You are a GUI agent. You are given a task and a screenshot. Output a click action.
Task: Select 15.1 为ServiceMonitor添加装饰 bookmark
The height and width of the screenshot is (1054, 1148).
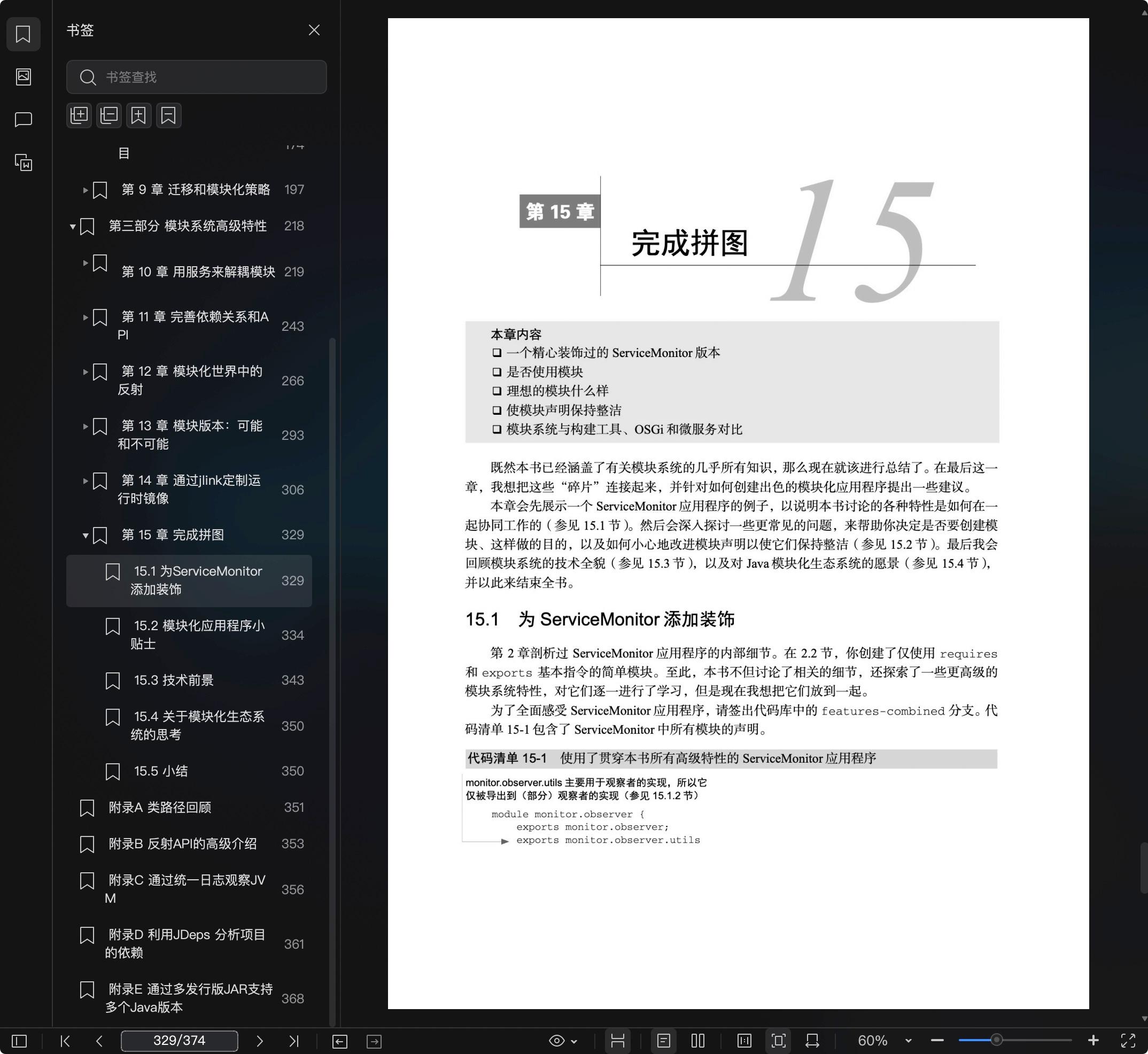(189, 580)
